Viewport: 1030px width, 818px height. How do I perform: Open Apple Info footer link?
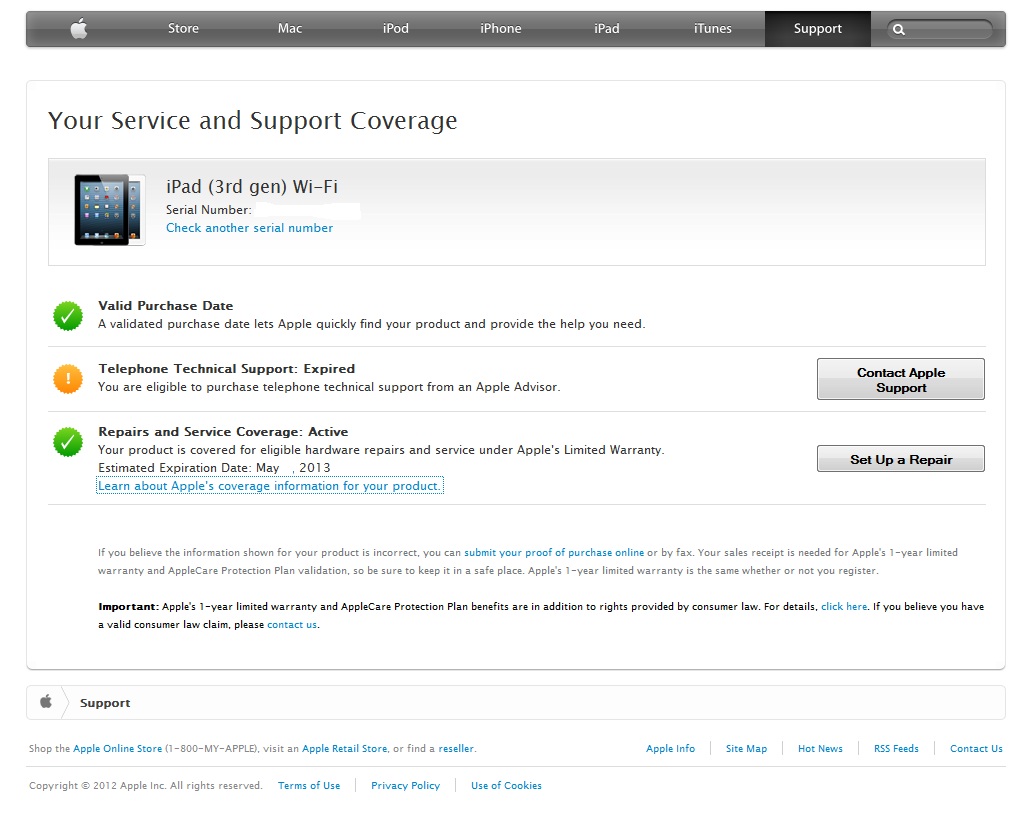pos(670,748)
